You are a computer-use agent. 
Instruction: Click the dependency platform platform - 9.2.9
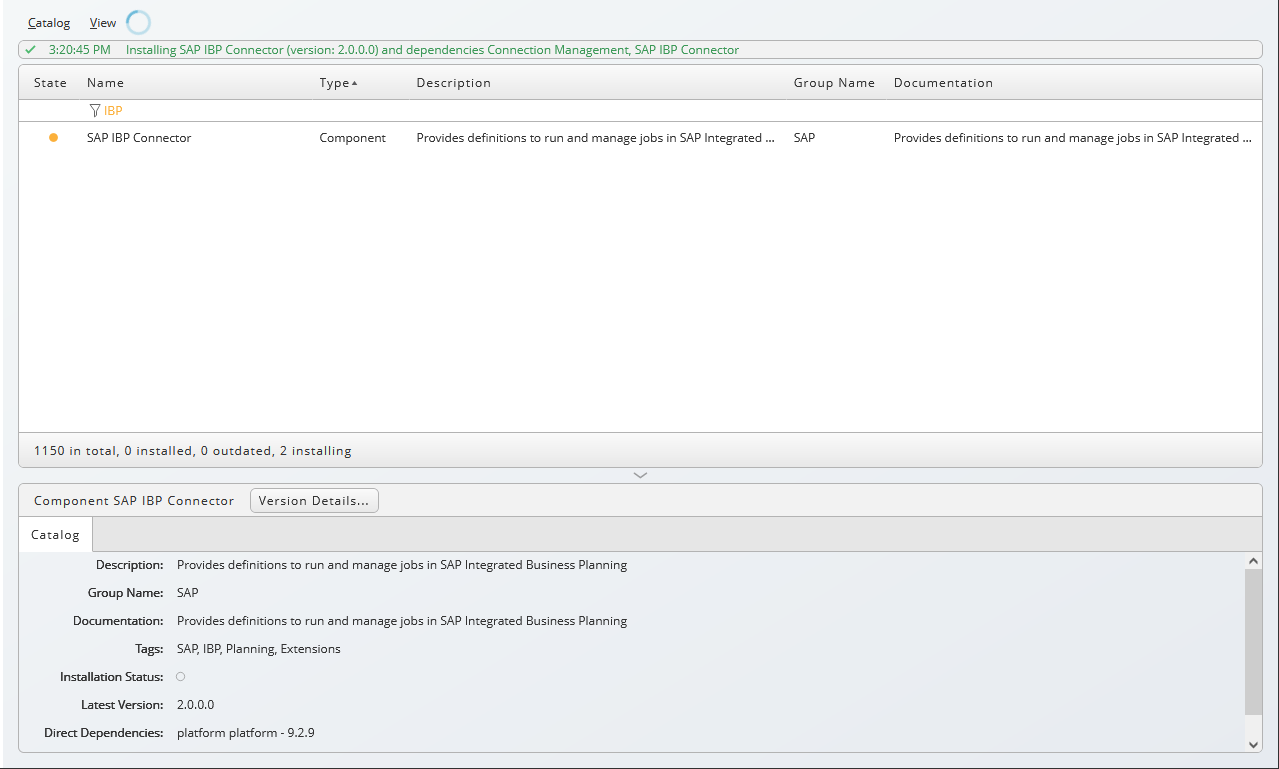coord(246,733)
